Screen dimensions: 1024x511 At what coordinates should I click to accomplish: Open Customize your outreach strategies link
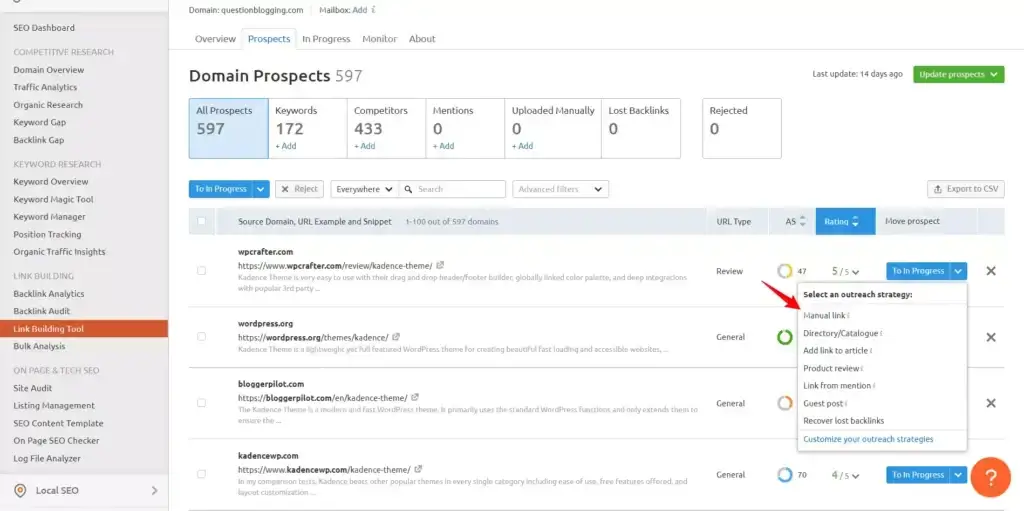coord(868,439)
